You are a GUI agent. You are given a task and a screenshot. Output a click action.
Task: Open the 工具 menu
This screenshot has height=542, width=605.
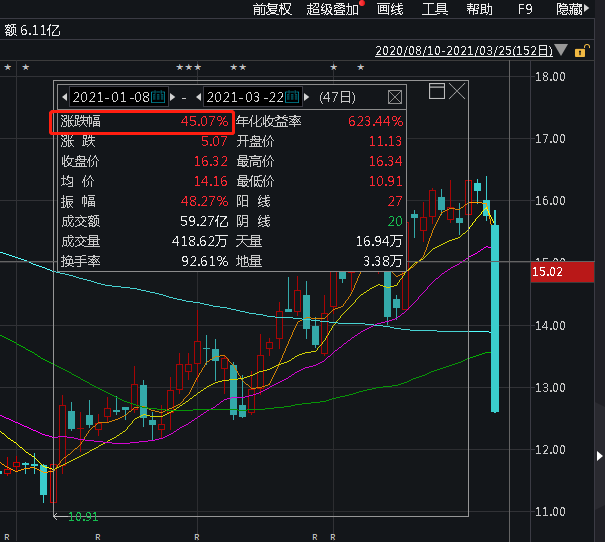435,9
